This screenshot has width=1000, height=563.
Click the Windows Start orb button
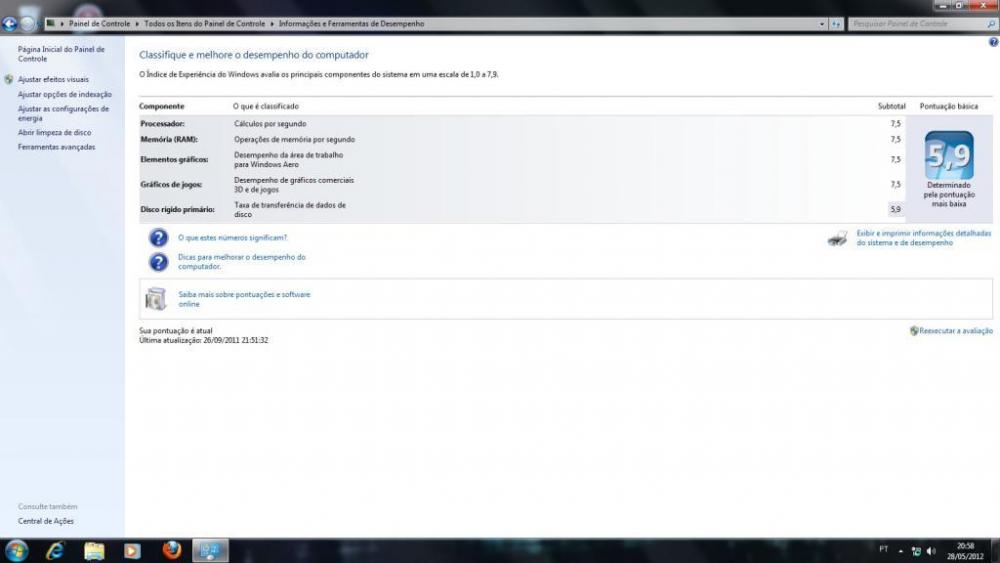click(x=16, y=550)
